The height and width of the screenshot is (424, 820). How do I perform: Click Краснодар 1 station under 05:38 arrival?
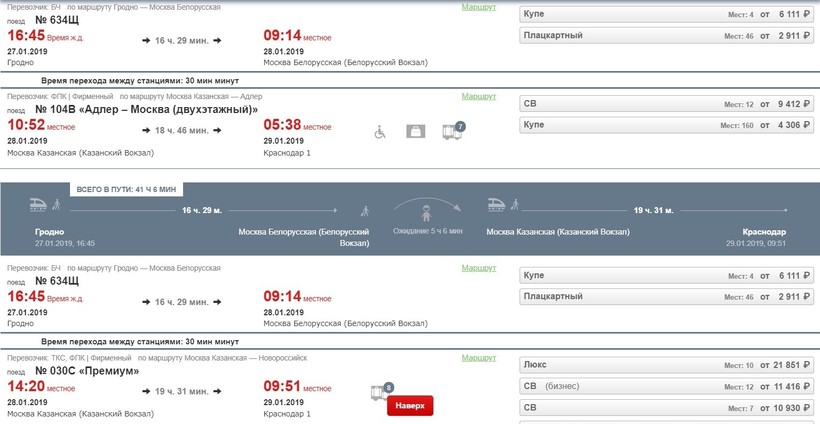point(287,153)
